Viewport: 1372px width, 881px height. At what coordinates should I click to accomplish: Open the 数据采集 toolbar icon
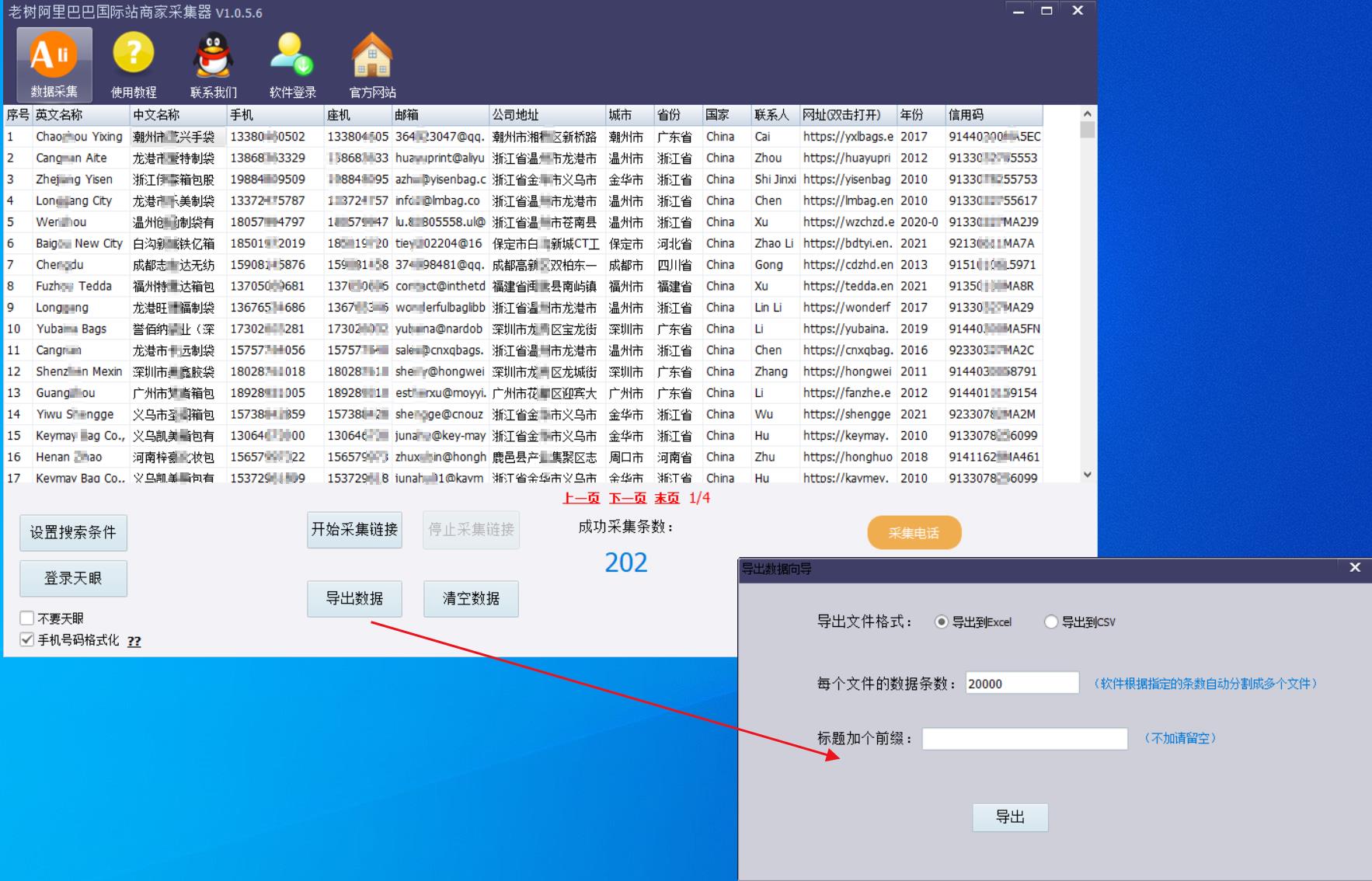[x=54, y=65]
